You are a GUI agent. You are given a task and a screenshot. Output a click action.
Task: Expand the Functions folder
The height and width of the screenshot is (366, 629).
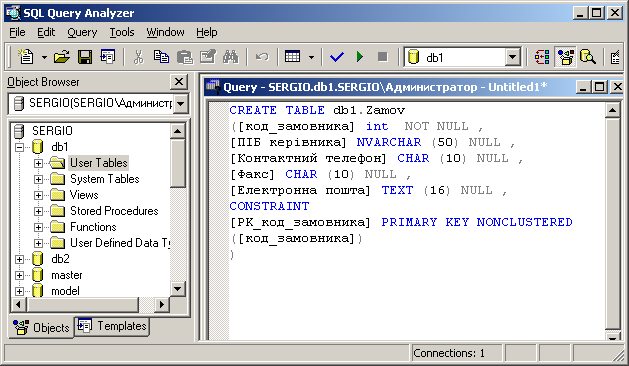tap(38, 228)
